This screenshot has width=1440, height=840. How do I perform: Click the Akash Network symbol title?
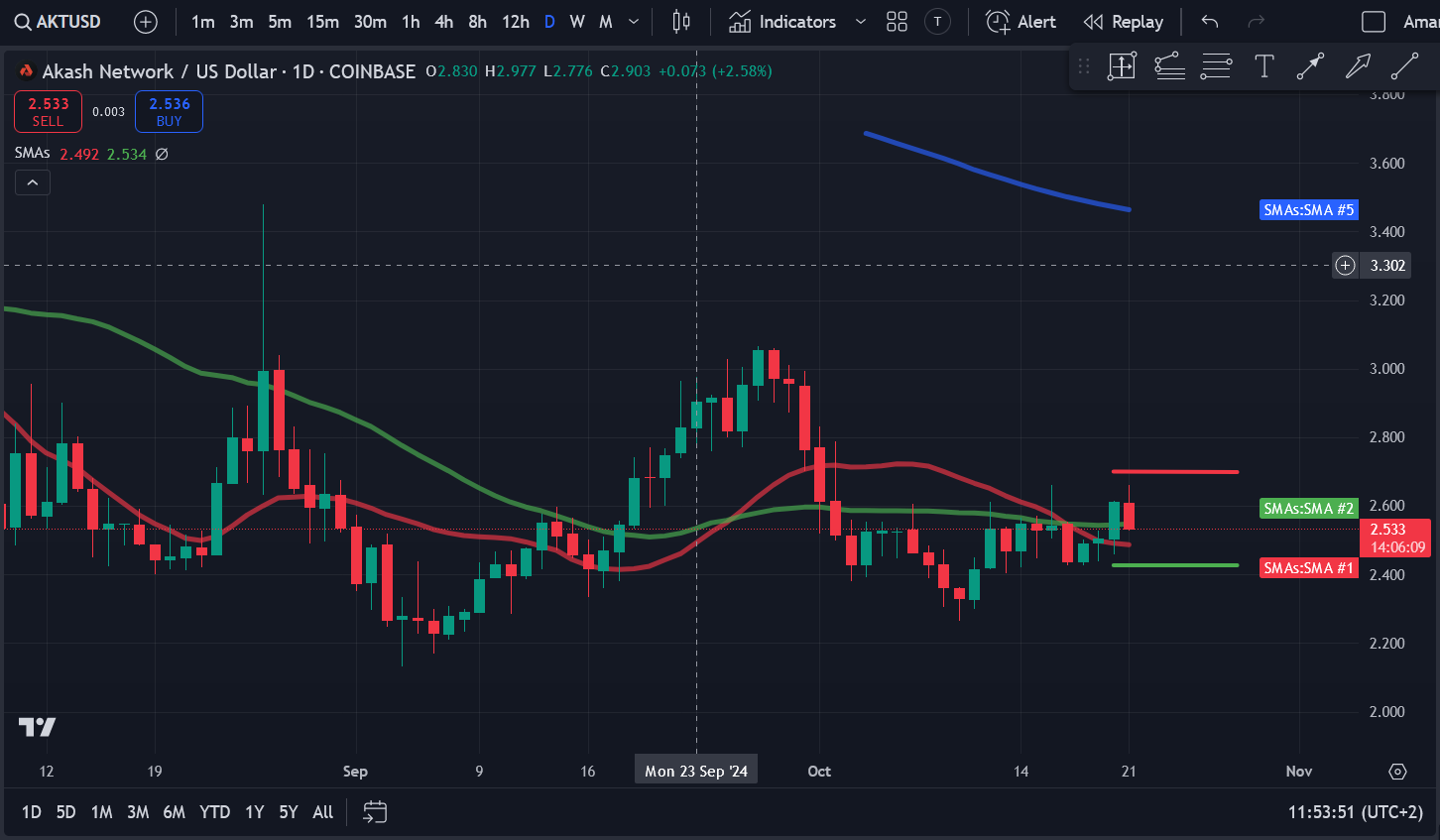coord(160,71)
